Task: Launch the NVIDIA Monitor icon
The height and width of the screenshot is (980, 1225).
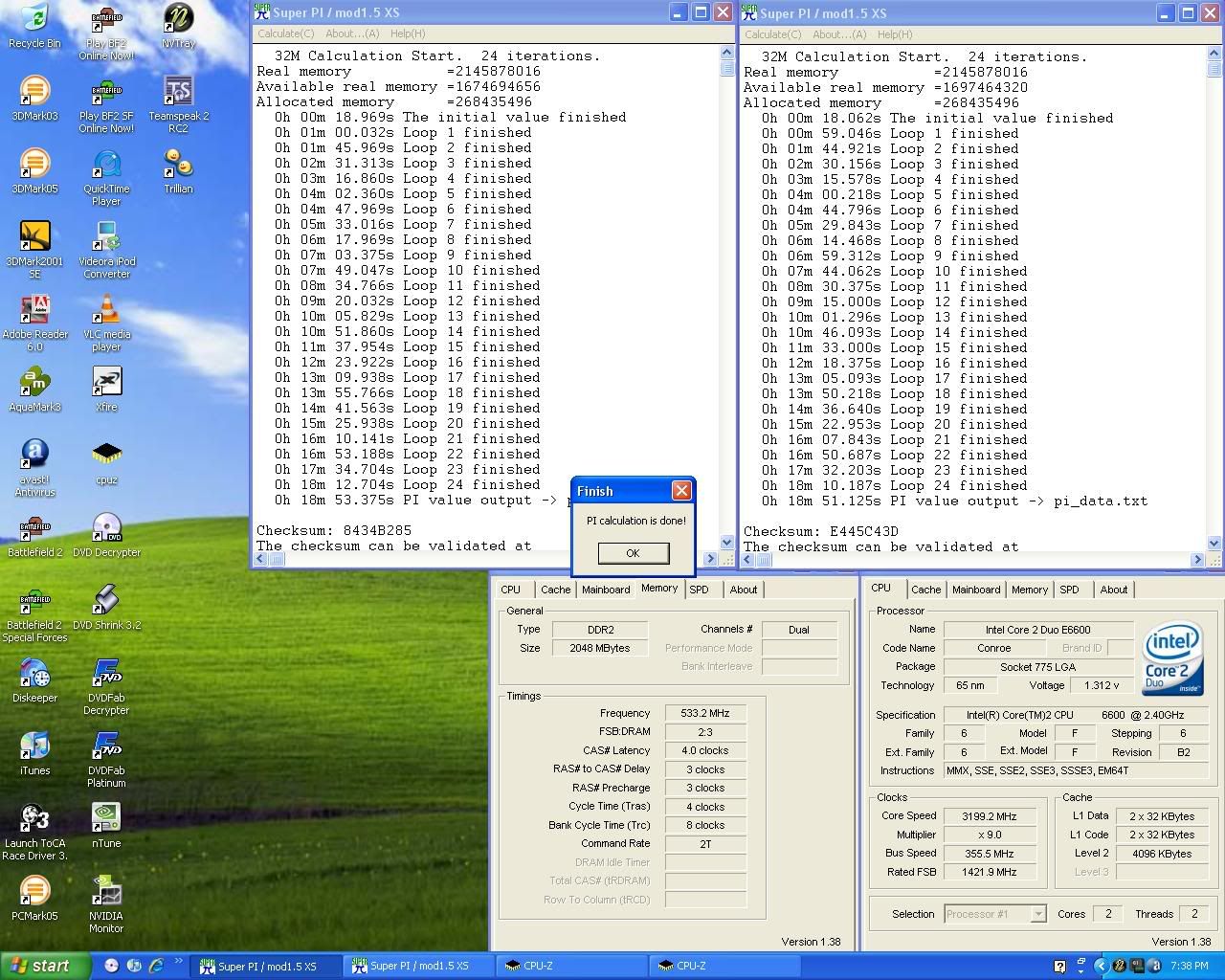Action: [106, 904]
